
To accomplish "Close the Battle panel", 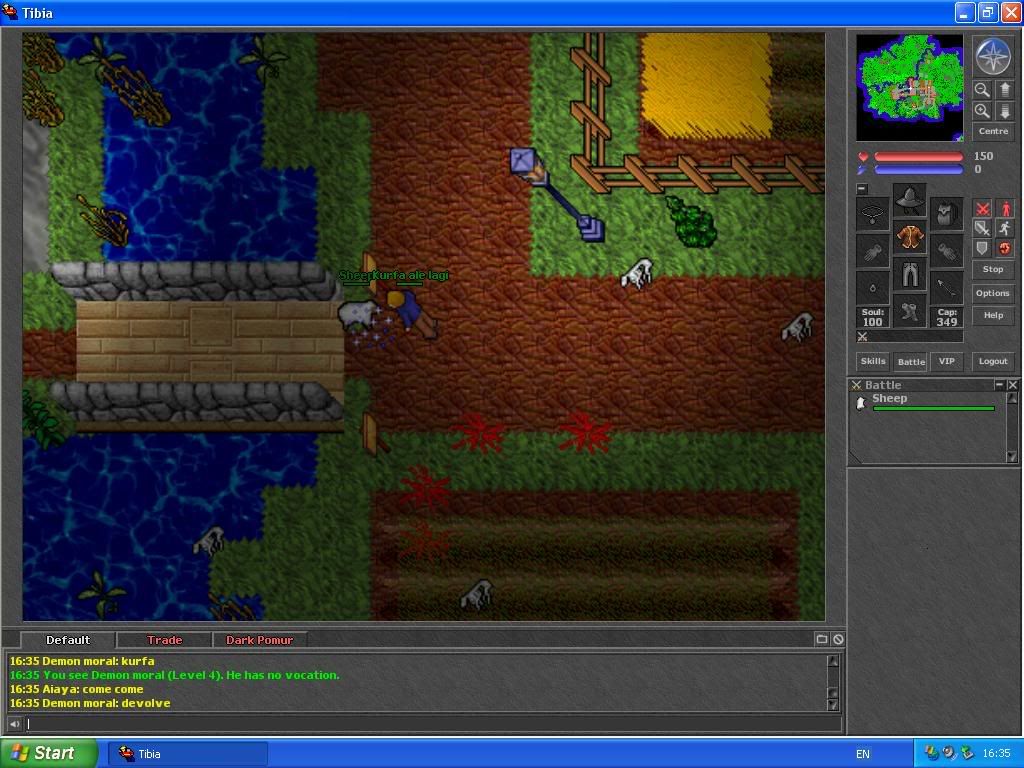I will point(1012,385).
